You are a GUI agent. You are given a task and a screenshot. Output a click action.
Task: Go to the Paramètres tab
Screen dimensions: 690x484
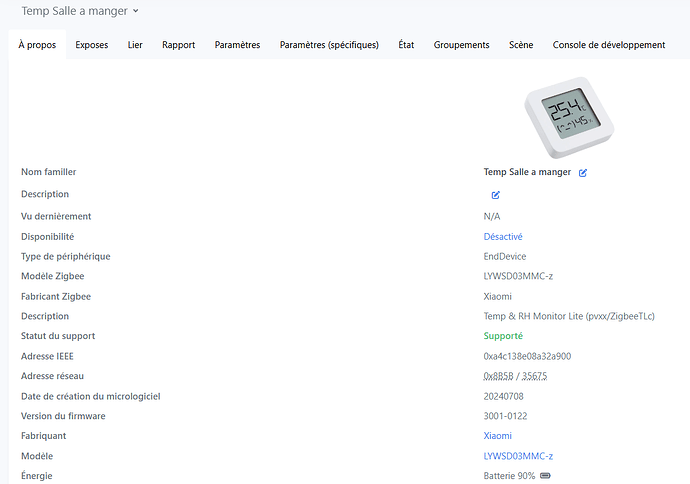237,45
